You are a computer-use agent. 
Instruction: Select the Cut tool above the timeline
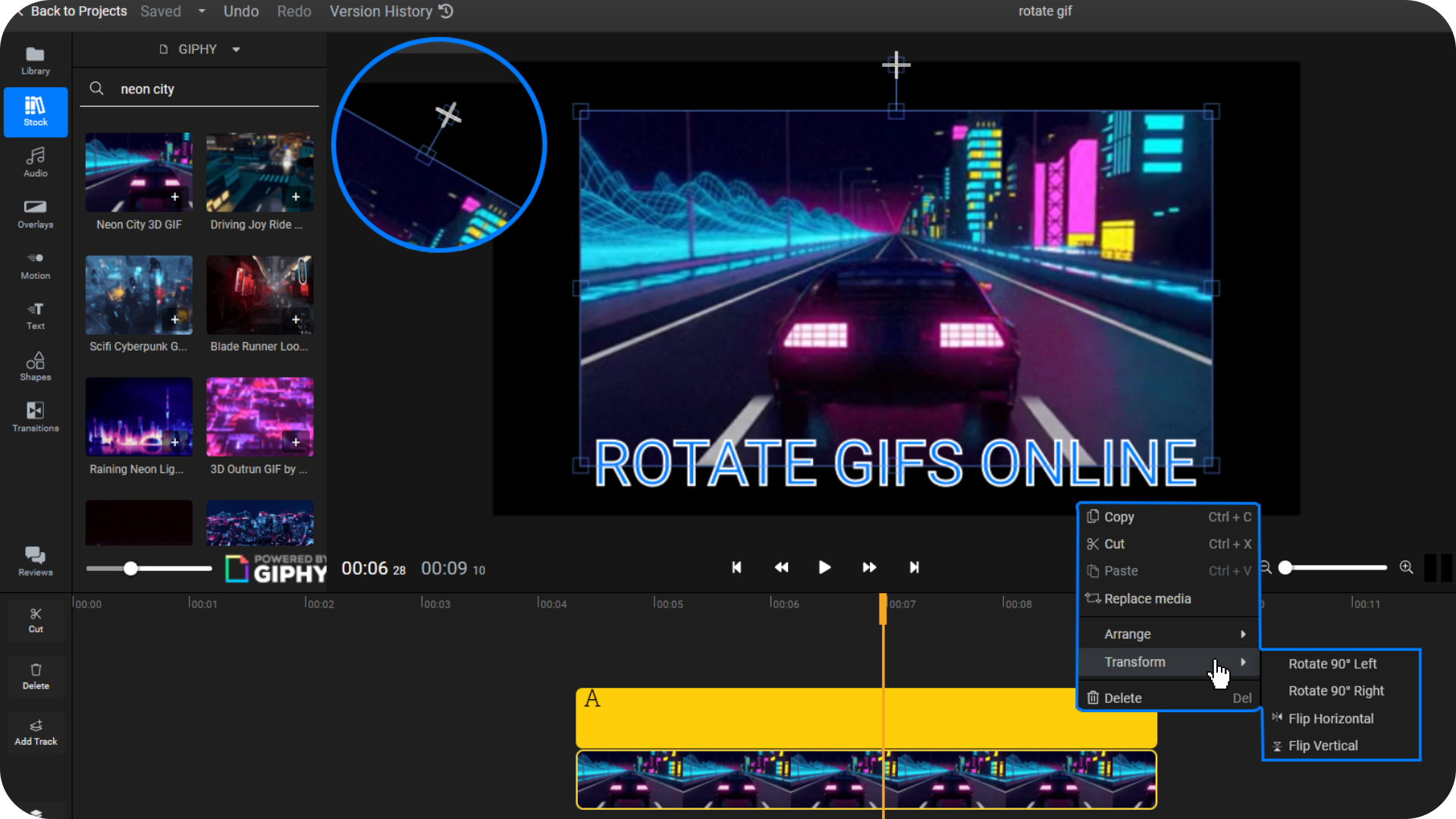[x=35, y=619]
